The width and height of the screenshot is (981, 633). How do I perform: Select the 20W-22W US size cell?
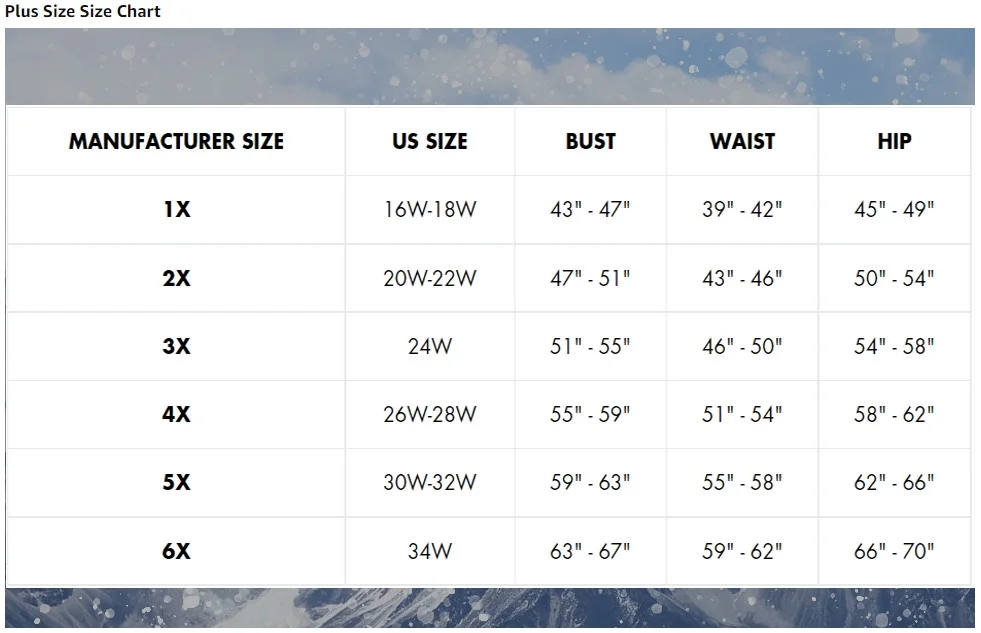tap(430, 279)
